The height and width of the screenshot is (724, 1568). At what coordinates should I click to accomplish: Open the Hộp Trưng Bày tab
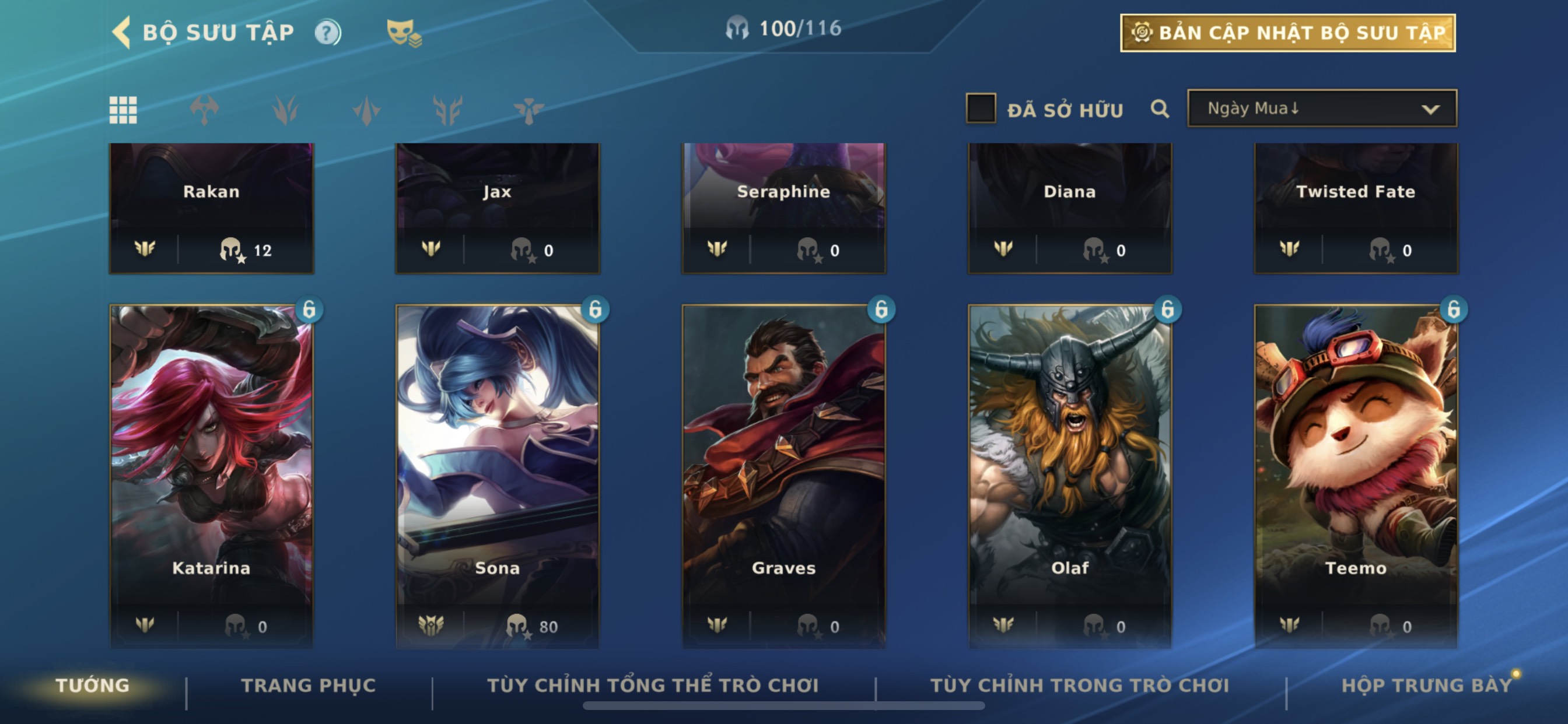[x=1426, y=685]
